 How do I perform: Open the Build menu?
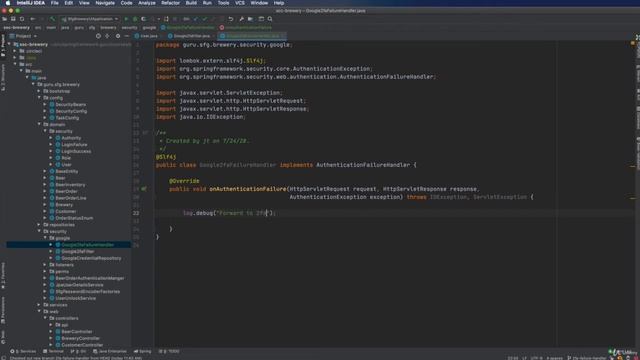[191, 3]
